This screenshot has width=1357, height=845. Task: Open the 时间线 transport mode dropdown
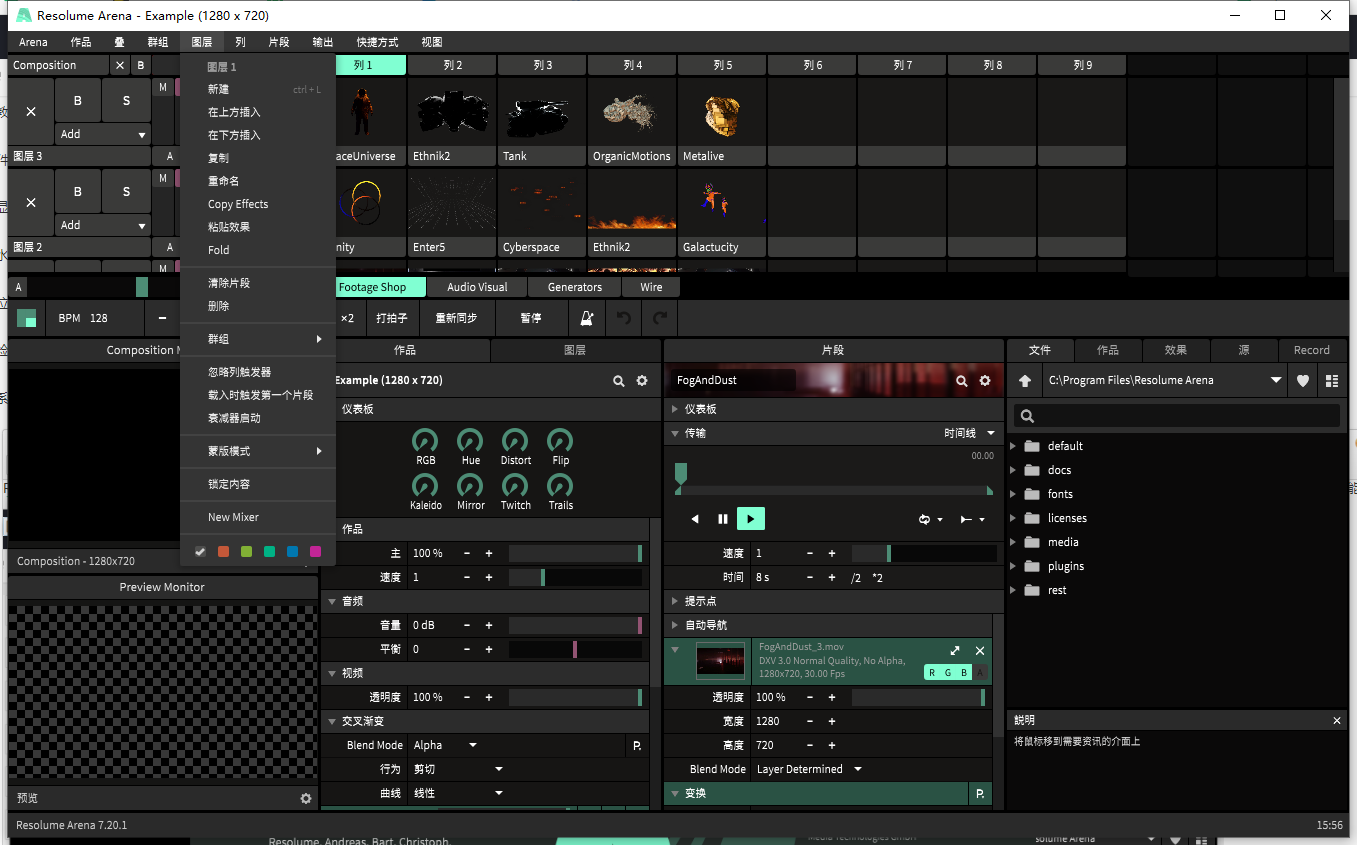tap(970, 433)
